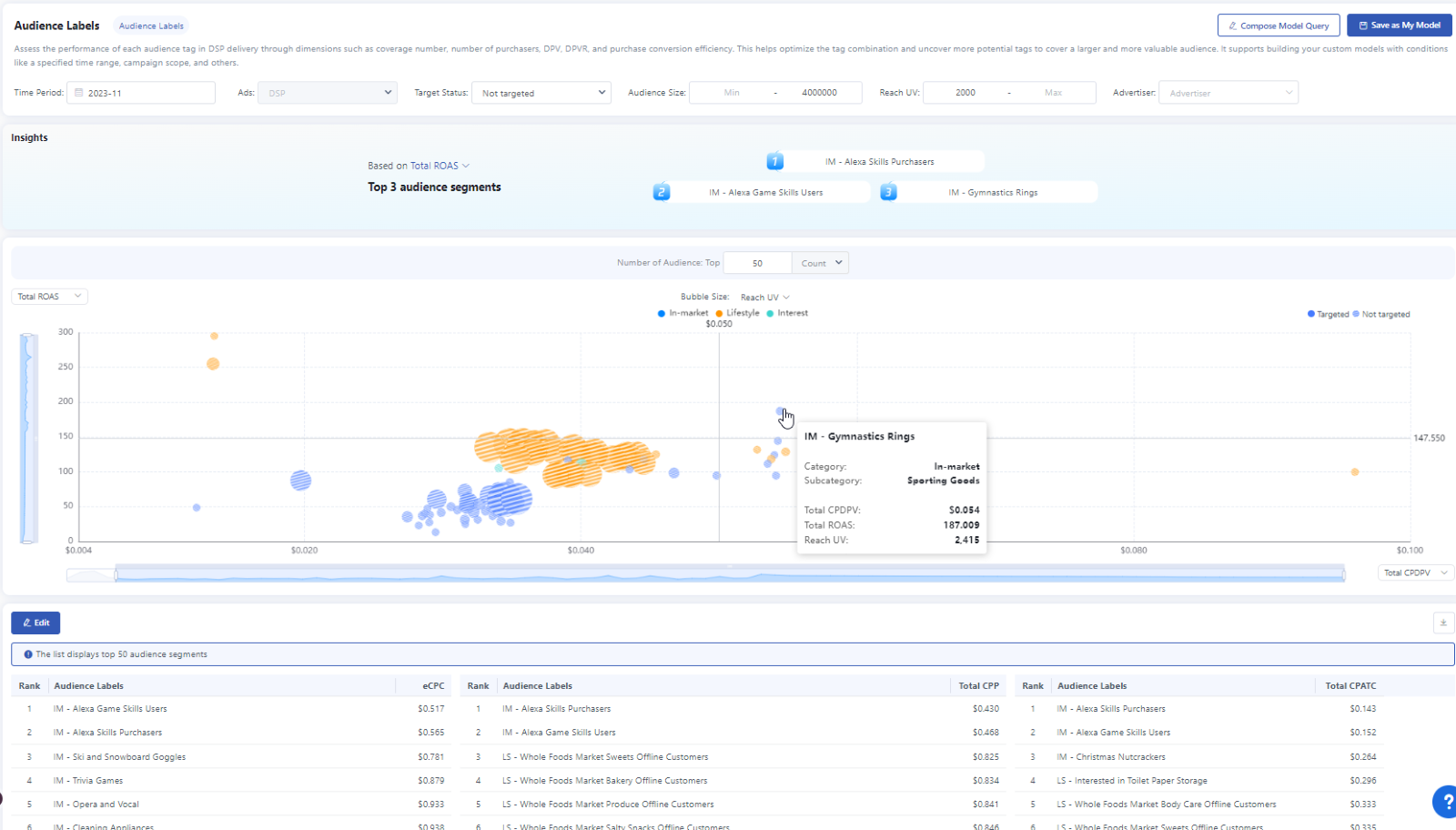This screenshot has height=830, width=1456.
Task: Click IM - Christmas Nutcrackers row
Action: [1199, 757]
